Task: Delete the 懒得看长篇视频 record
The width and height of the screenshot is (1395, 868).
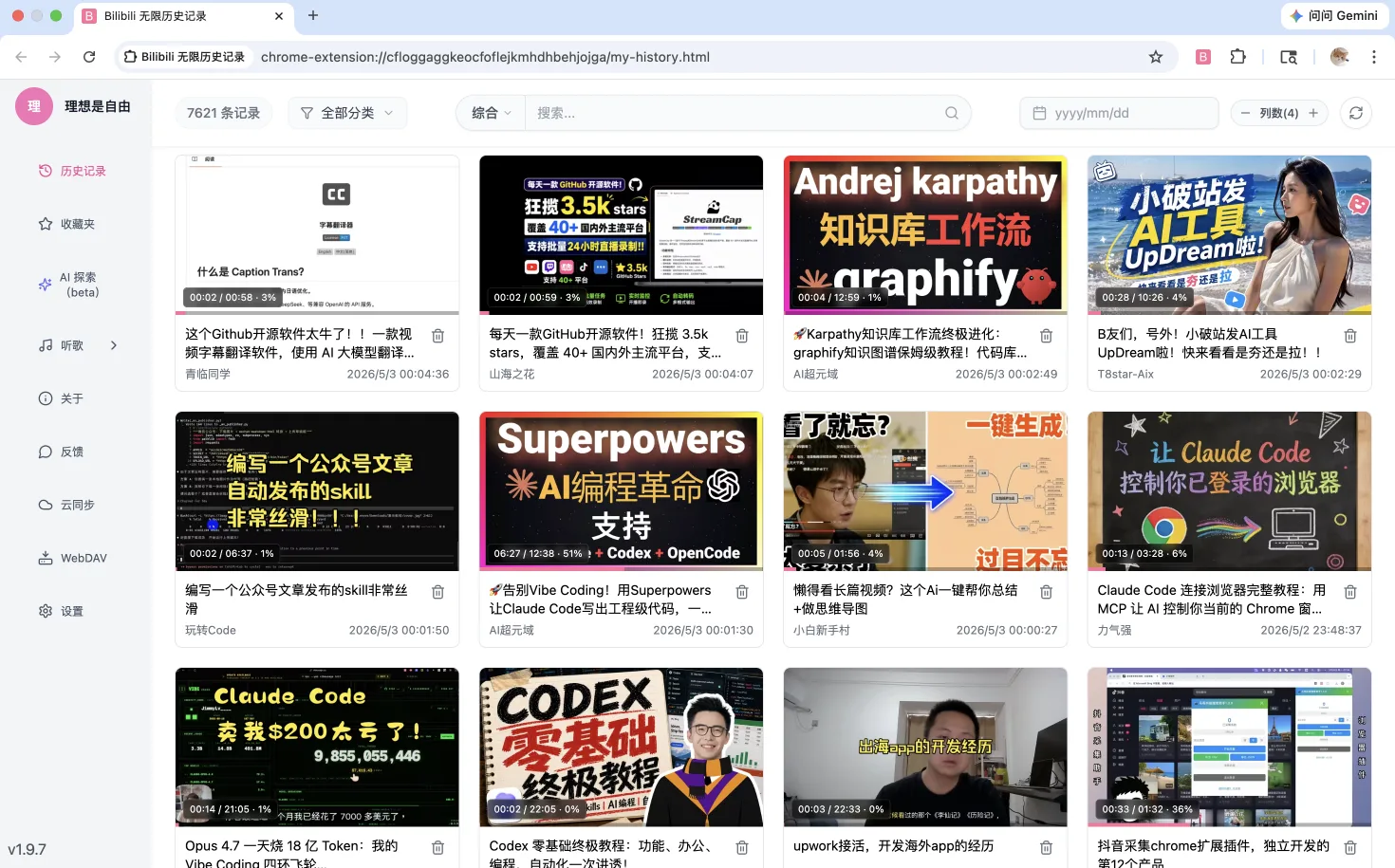Action: 1046,592
